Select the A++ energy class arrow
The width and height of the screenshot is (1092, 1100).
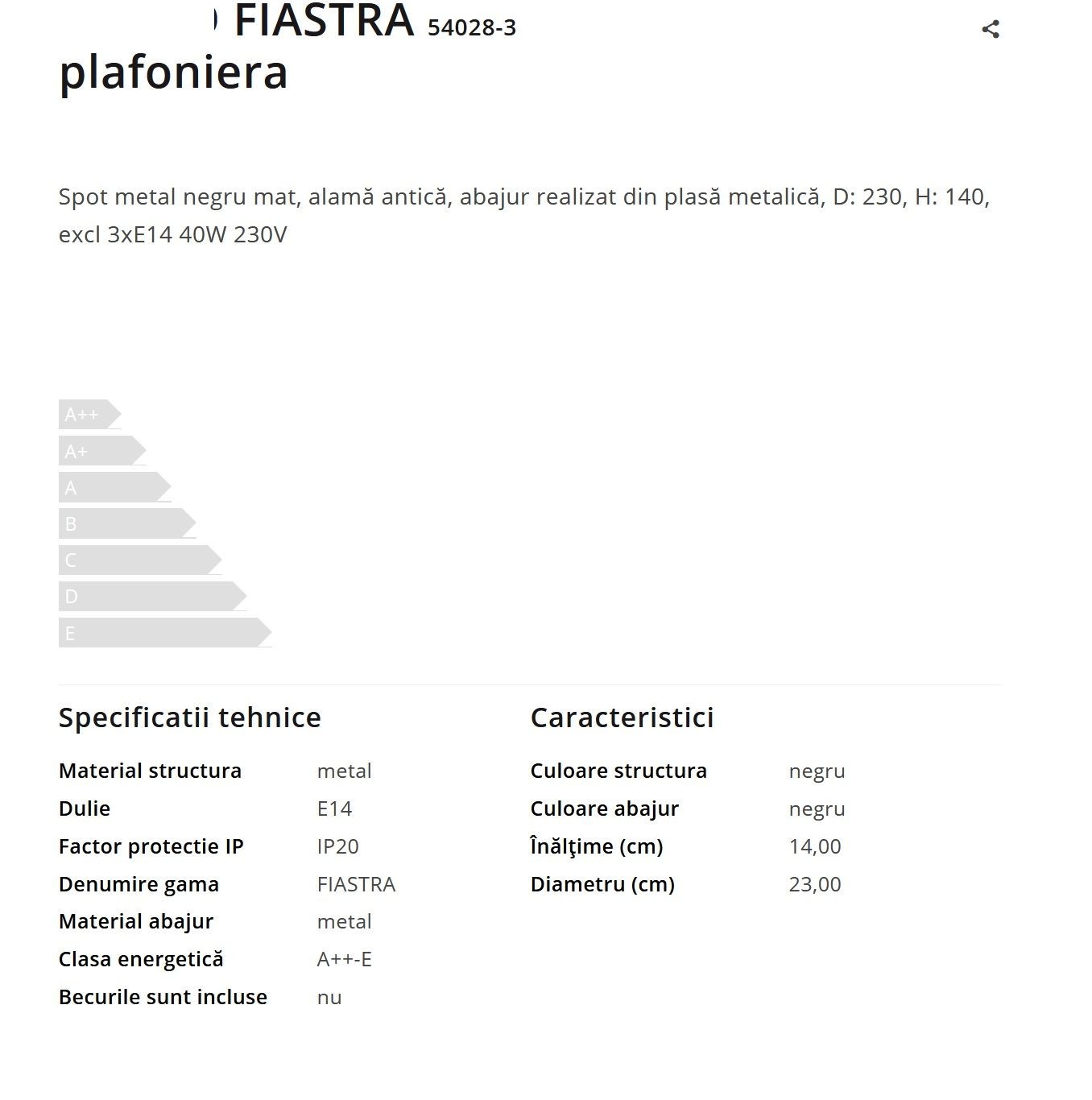pos(89,415)
